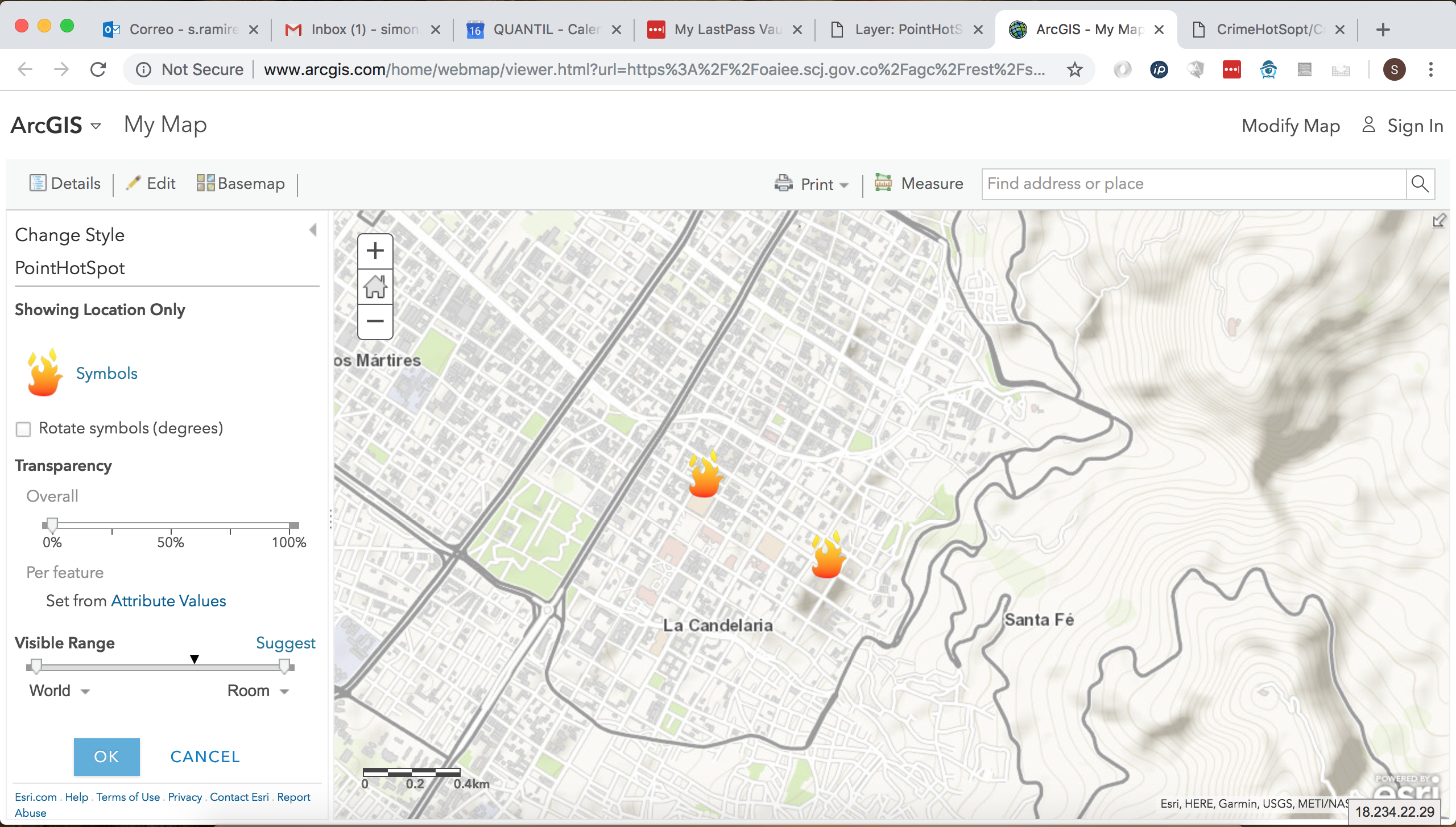The height and width of the screenshot is (827, 1456).
Task: Open the Chrome three-dot menu
Action: tap(1431, 69)
